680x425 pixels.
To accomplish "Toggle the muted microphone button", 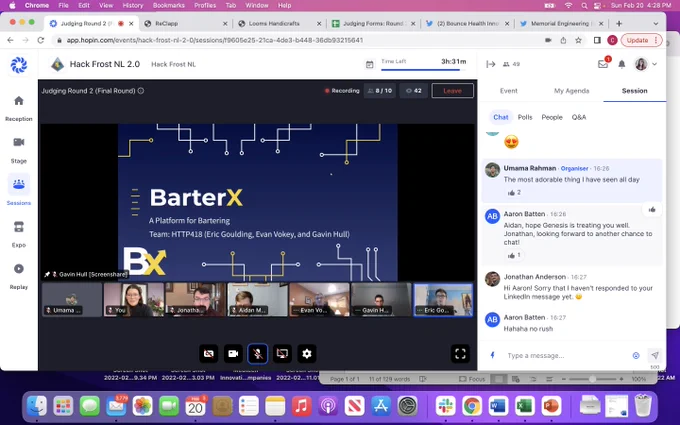I will 258,354.
